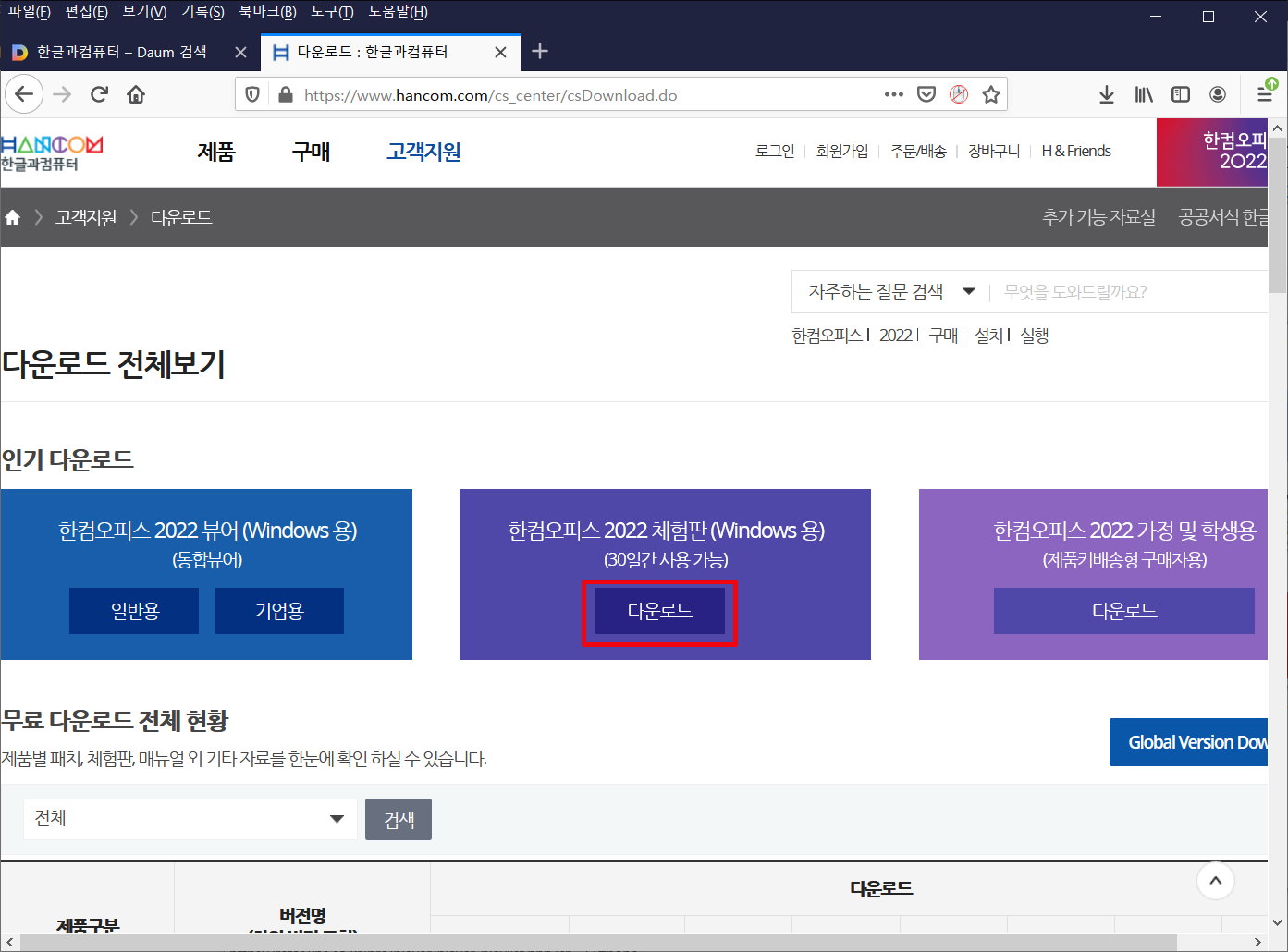The height and width of the screenshot is (952, 1288).
Task: Open the 고객지원 navigation menu
Action: pyautogui.click(x=423, y=152)
